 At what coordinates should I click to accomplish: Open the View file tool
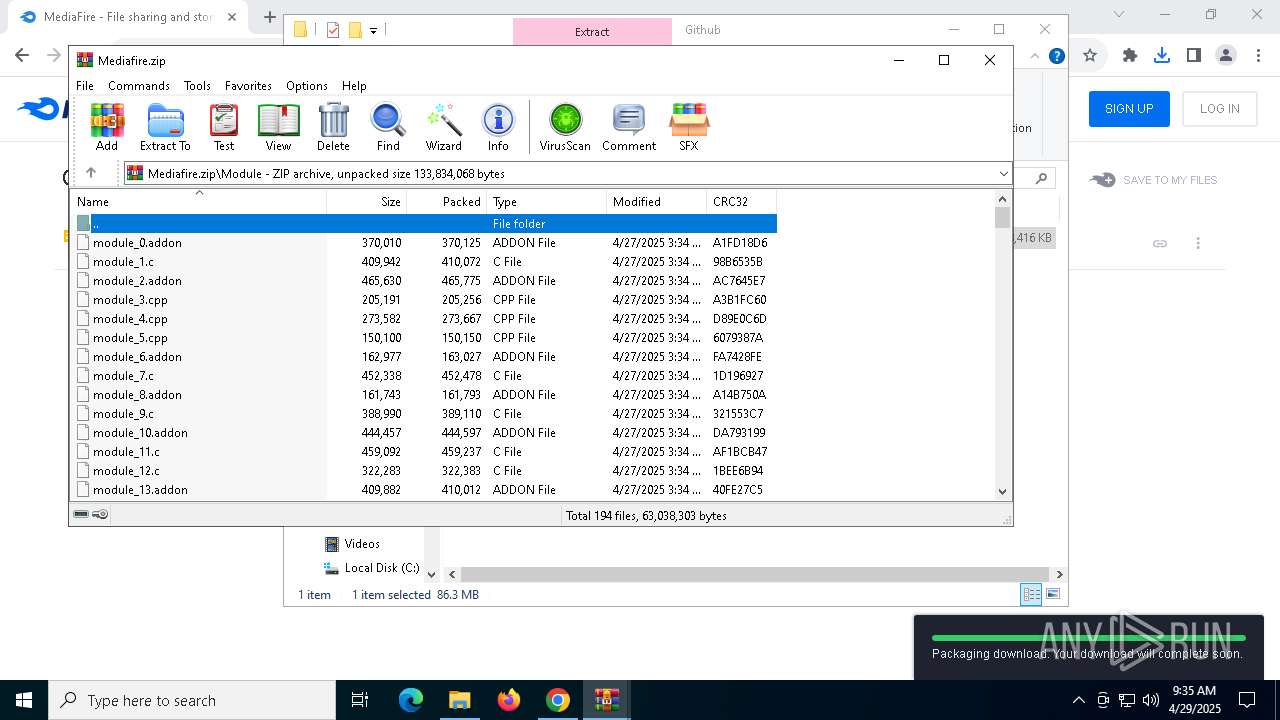coord(278,127)
